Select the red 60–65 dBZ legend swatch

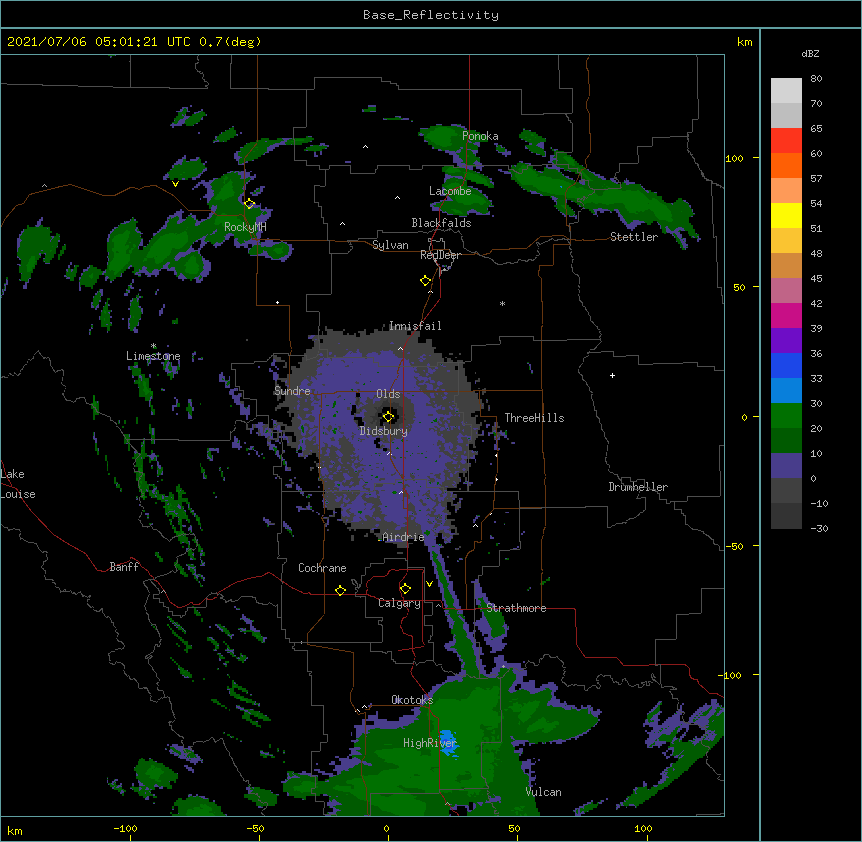(x=786, y=141)
